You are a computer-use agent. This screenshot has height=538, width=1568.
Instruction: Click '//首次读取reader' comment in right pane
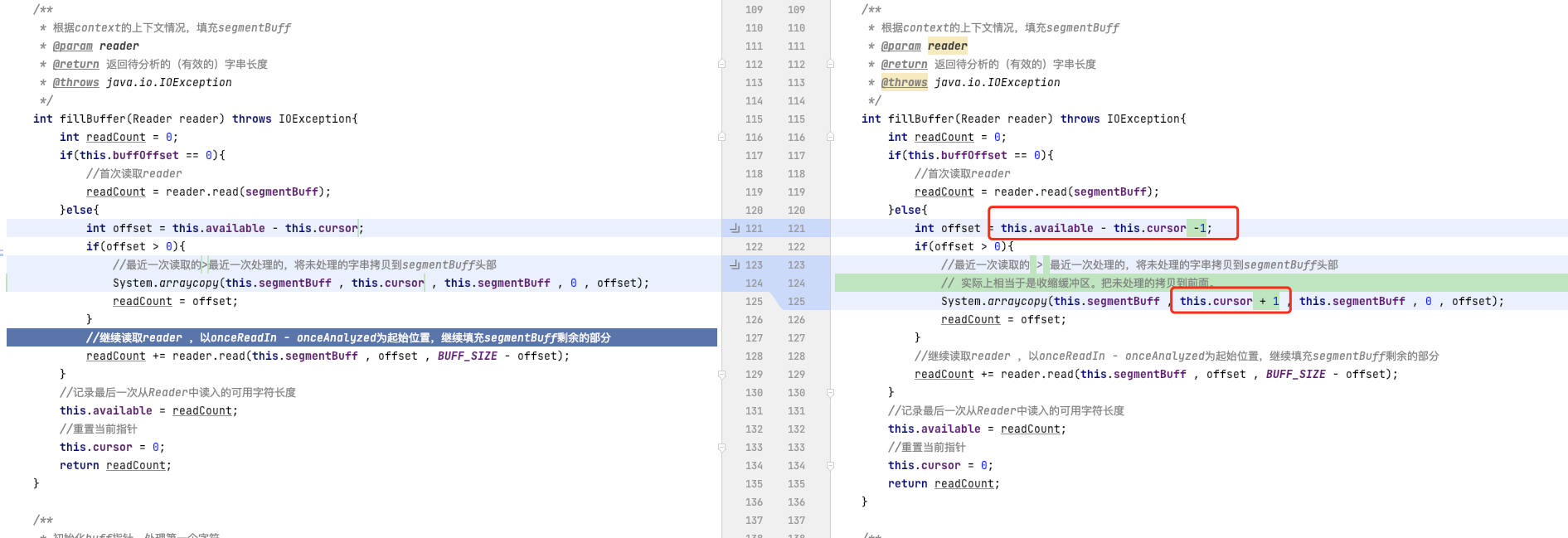[x=963, y=173]
